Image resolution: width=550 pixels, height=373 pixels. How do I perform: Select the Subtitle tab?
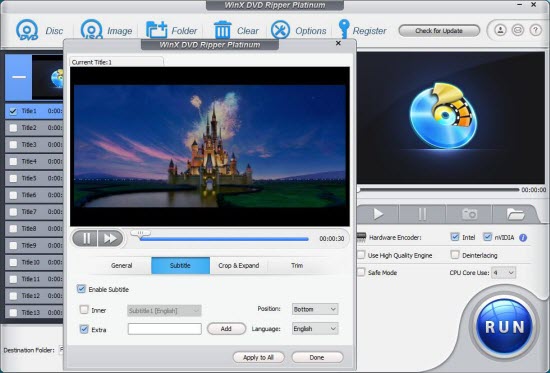pyautogui.click(x=181, y=266)
